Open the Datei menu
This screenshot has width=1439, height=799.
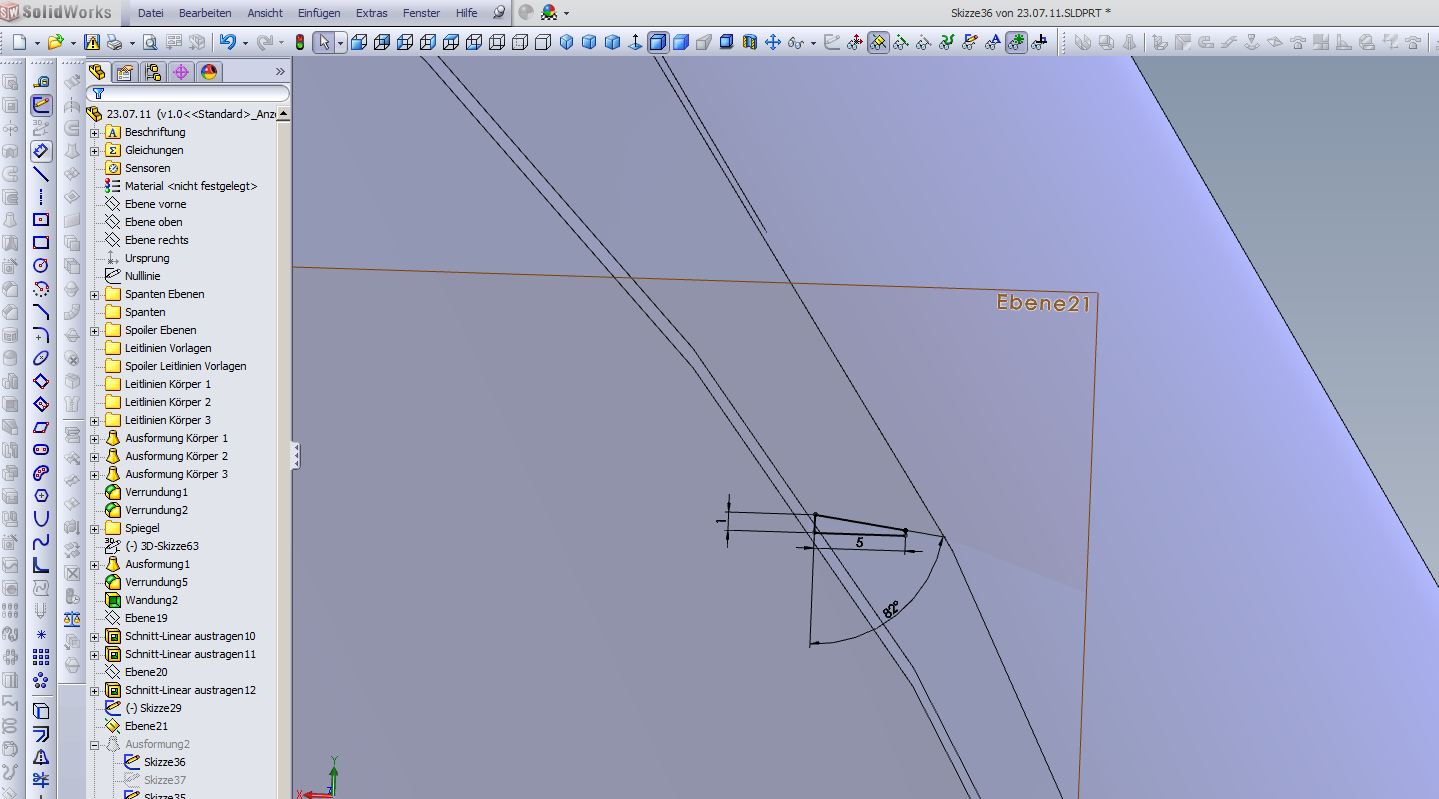(150, 13)
